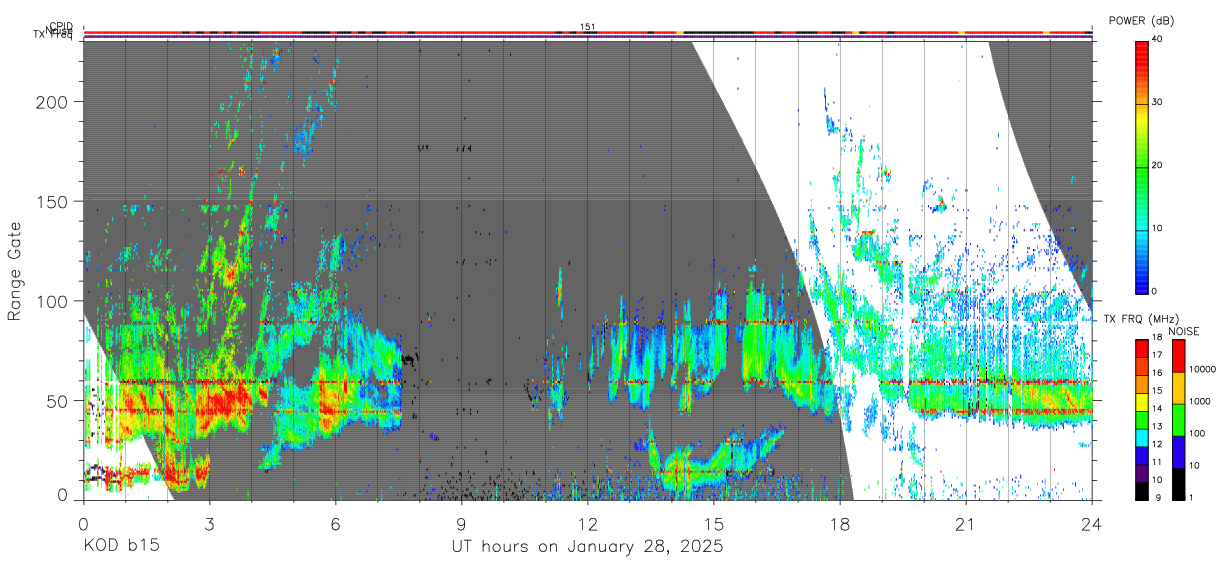Viewport: 1228px width, 567px height.
Task: Click noise scale value '10000'
Action: click(1202, 369)
